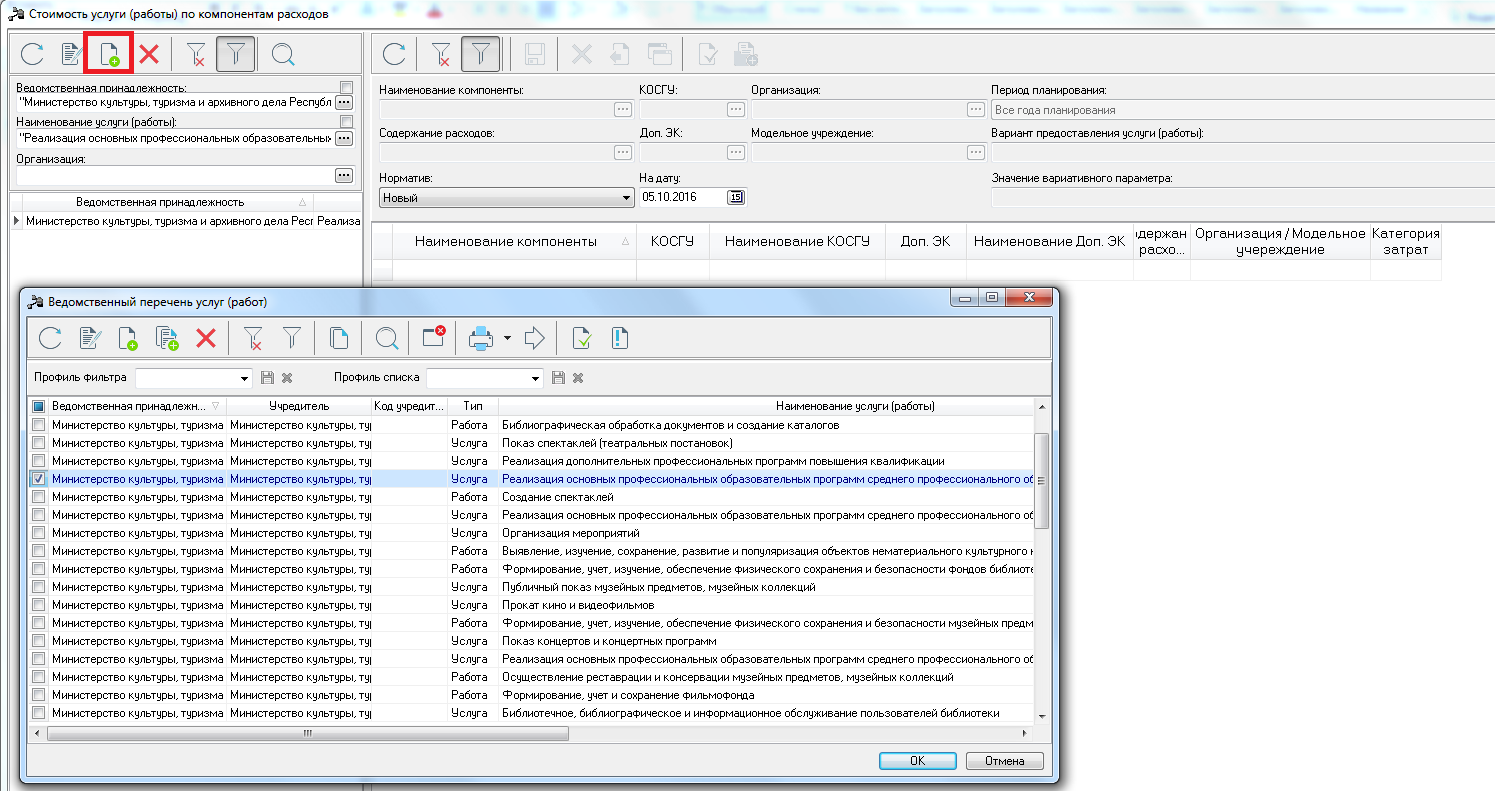Toggle the select-all checkbox in dialog table header
This screenshot has width=1495, height=791.
click(x=38, y=407)
